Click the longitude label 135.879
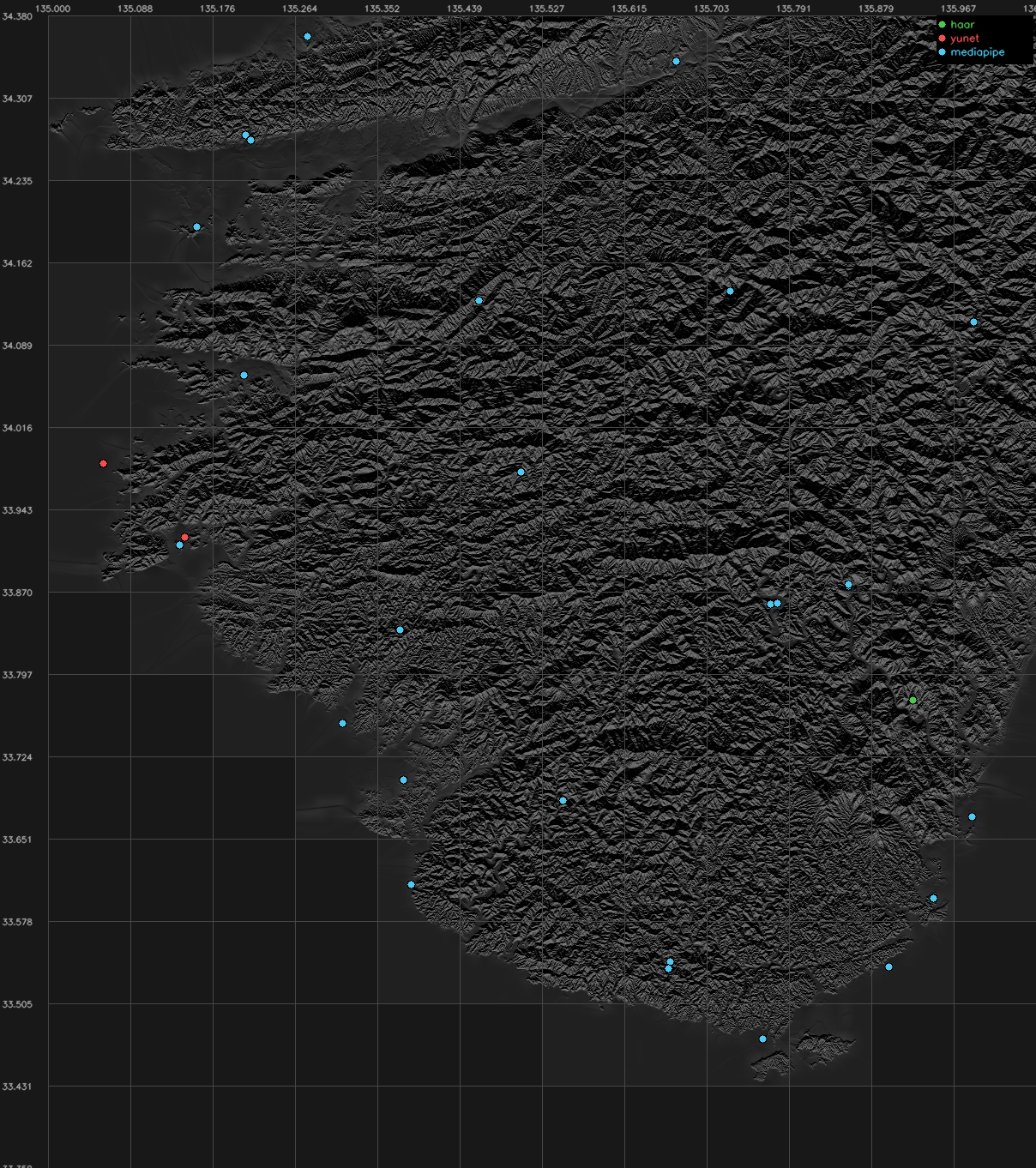 pos(876,9)
